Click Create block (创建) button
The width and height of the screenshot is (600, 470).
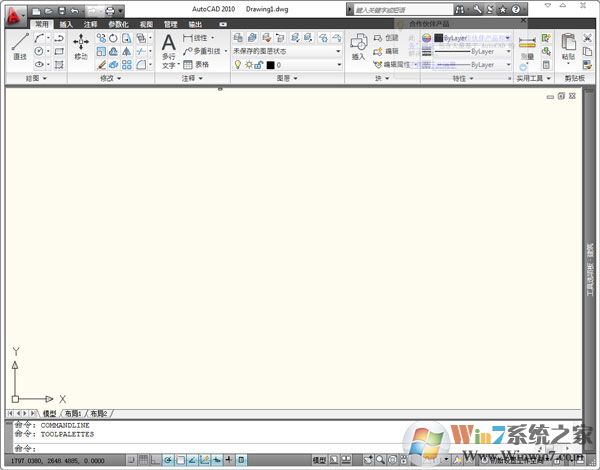pyautogui.click(x=386, y=38)
